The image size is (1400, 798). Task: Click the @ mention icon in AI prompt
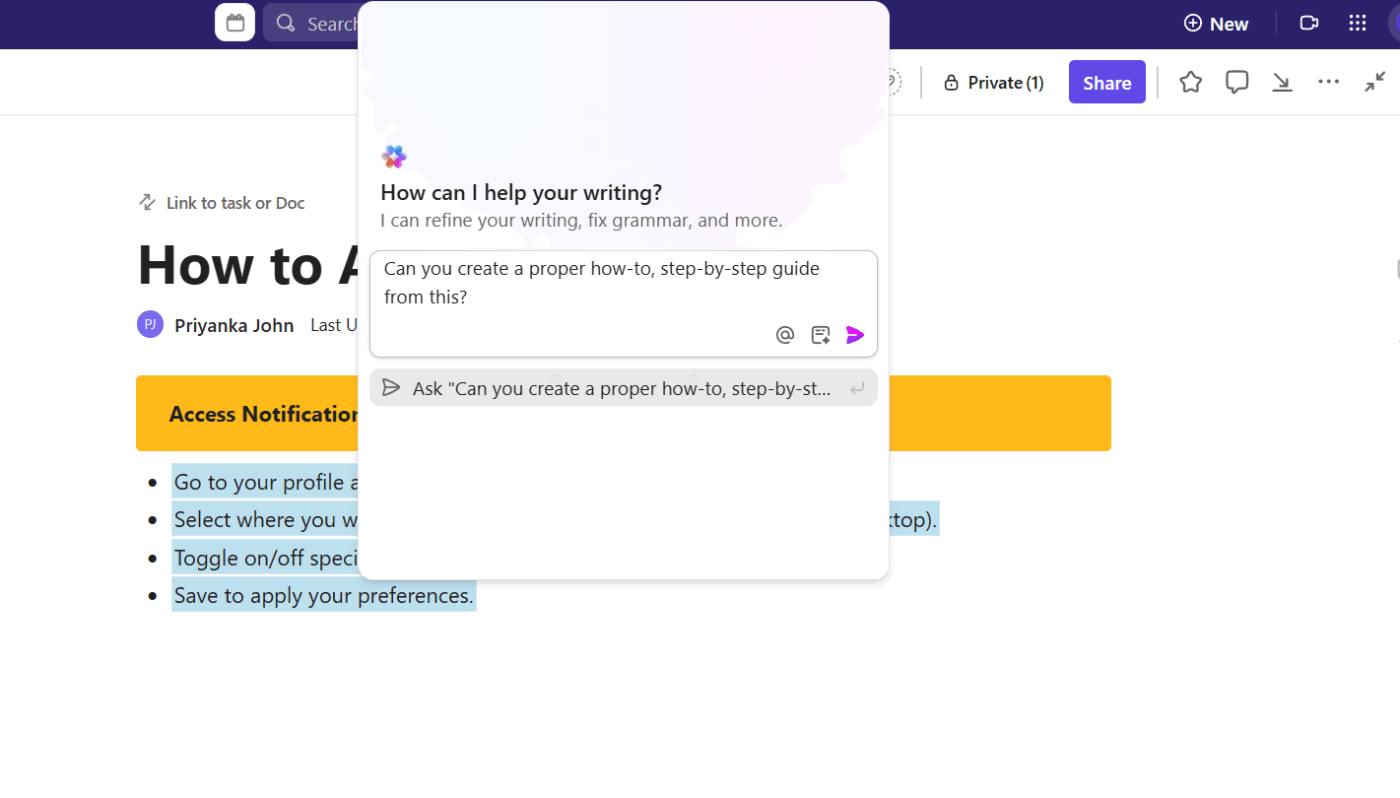click(x=785, y=334)
